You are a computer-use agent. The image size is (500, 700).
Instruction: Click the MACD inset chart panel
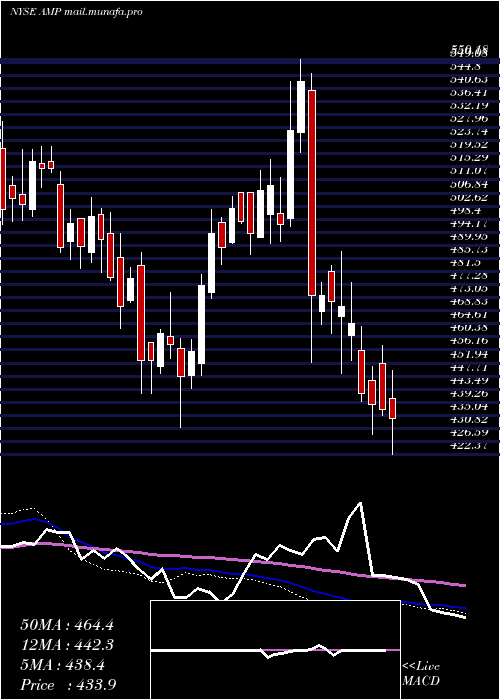(x=275, y=650)
